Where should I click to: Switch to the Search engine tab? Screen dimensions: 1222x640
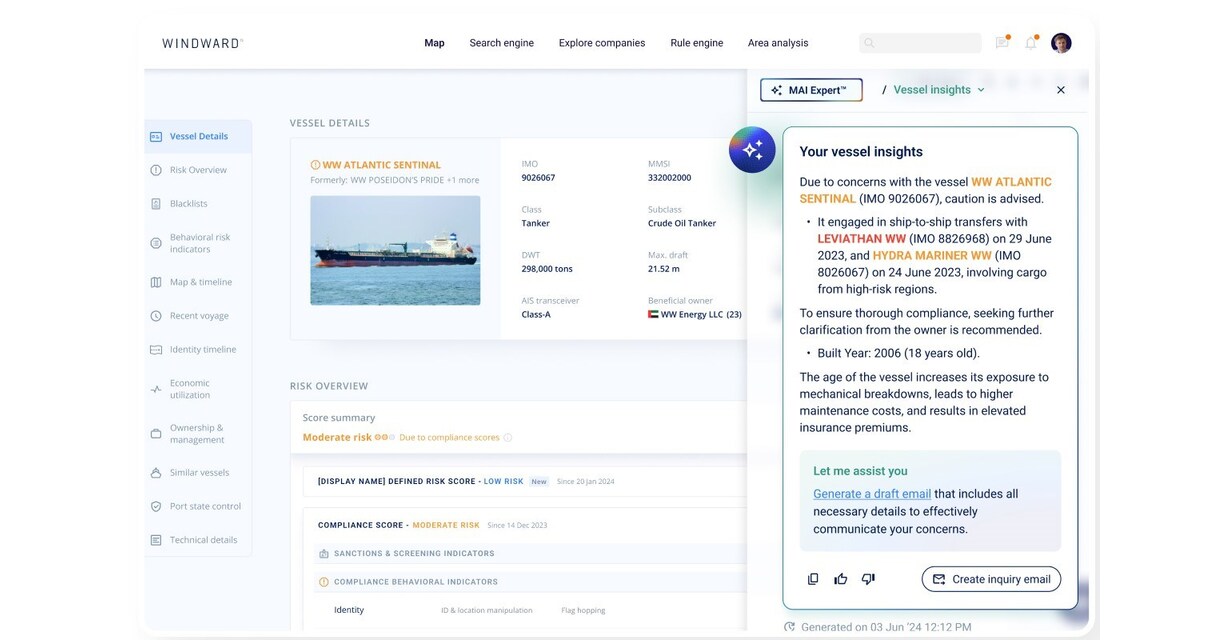pyautogui.click(x=501, y=42)
